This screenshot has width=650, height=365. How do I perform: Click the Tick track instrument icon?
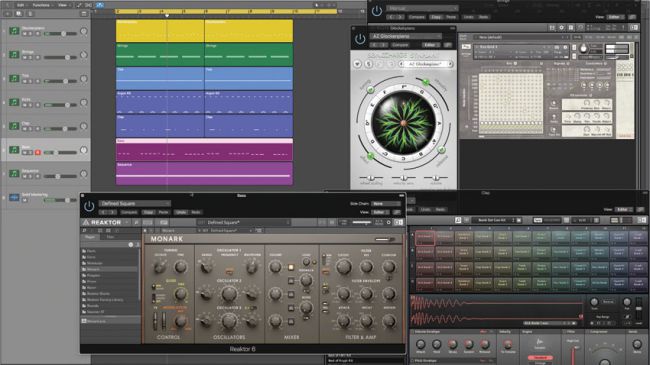(x=14, y=78)
